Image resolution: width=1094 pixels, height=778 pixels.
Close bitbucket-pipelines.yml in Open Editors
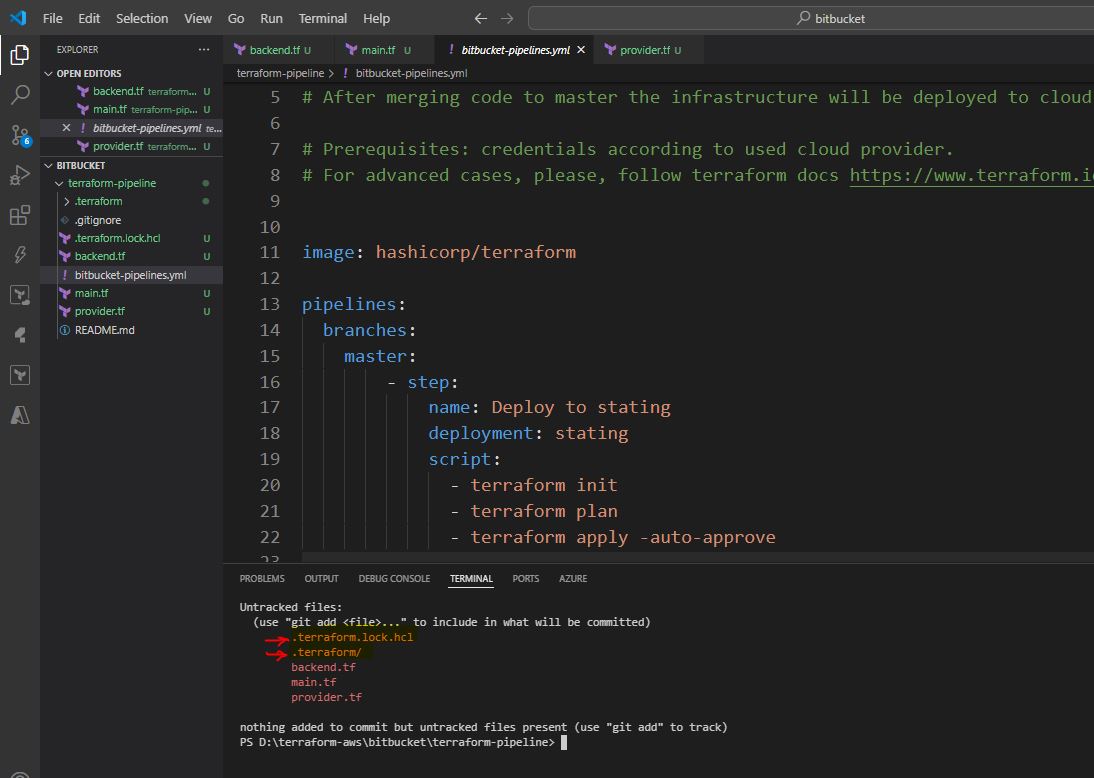point(67,128)
